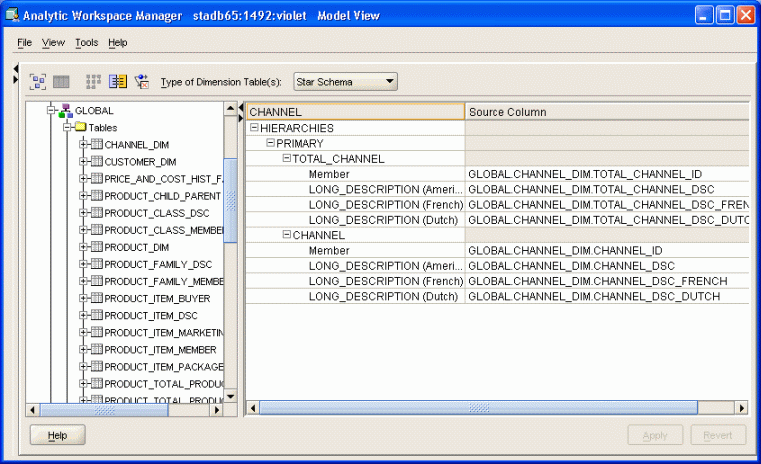Click the tree panel vertical scrollbar thumb
Image resolution: width=761 pixels, height=464 pixels.
click(231, 200)
